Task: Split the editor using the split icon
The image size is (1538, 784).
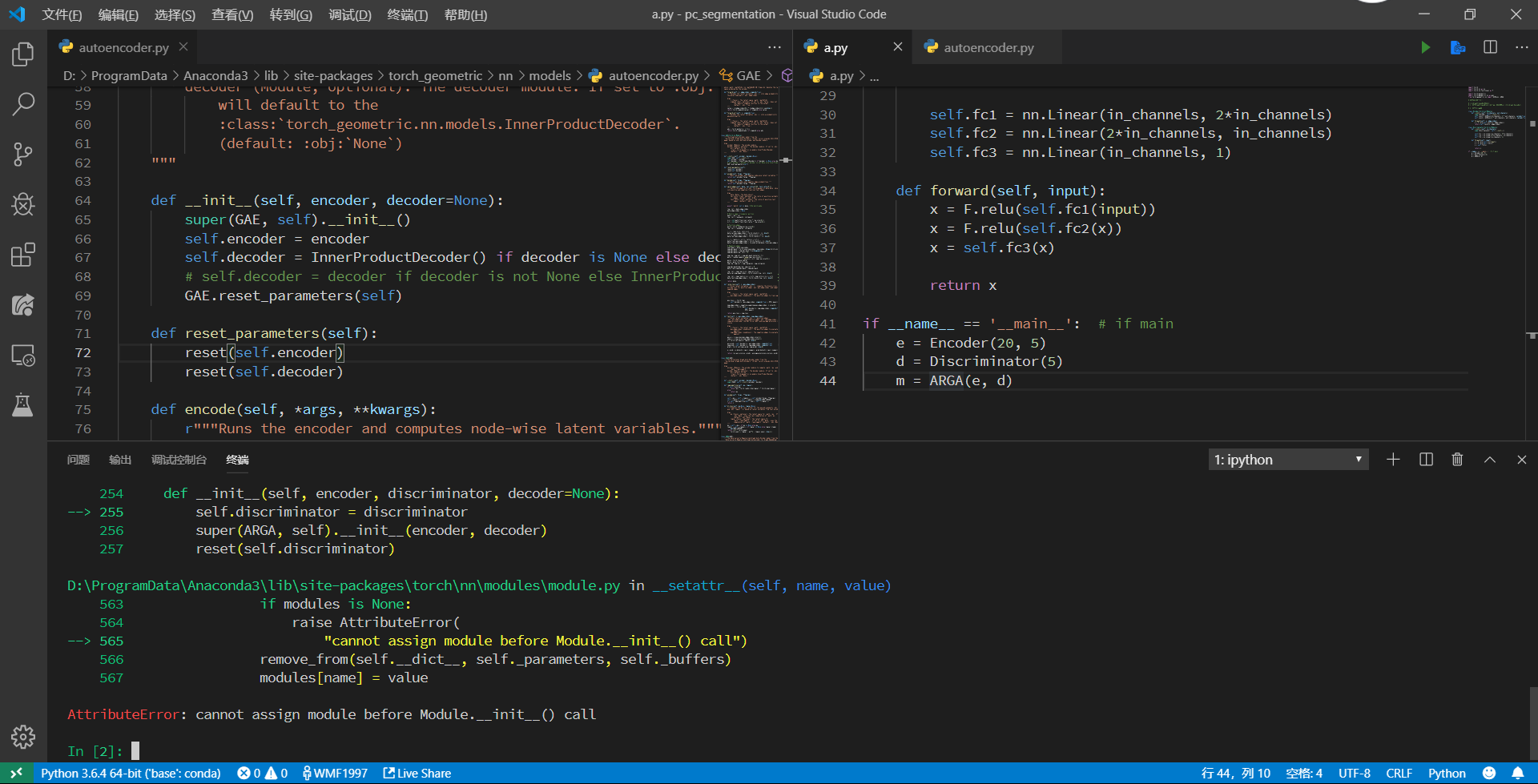Action: 1490,47
